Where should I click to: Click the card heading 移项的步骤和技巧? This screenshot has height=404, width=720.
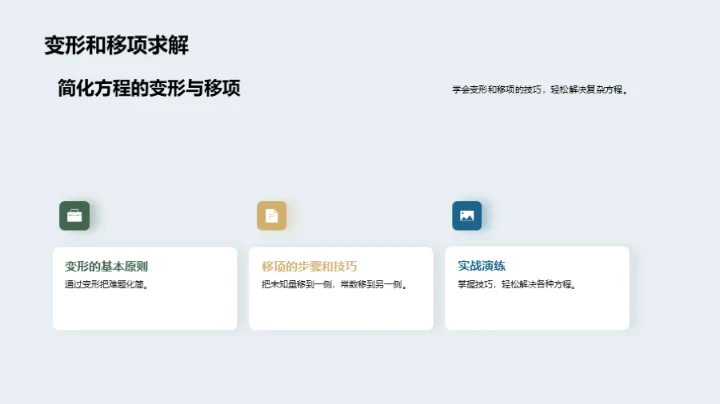click(309, 266)
